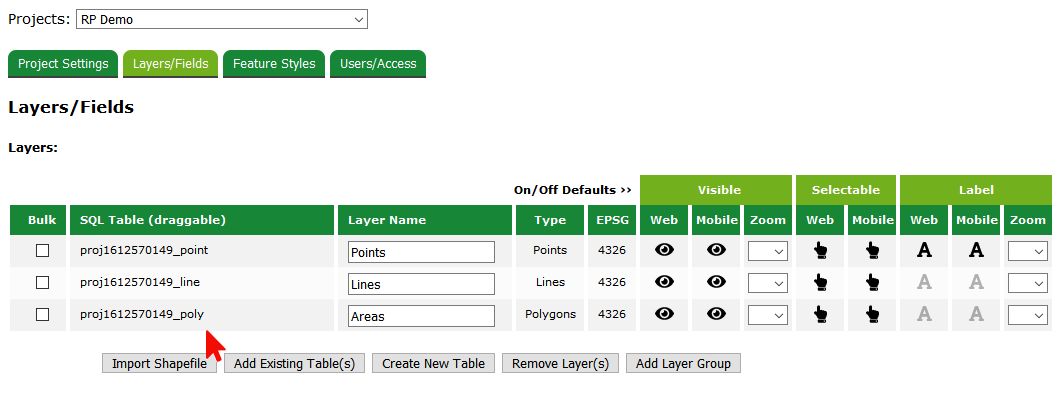Check the bulk checkbox for proj1612570149_poly
1063x415 pixels.
click(42, 315)
